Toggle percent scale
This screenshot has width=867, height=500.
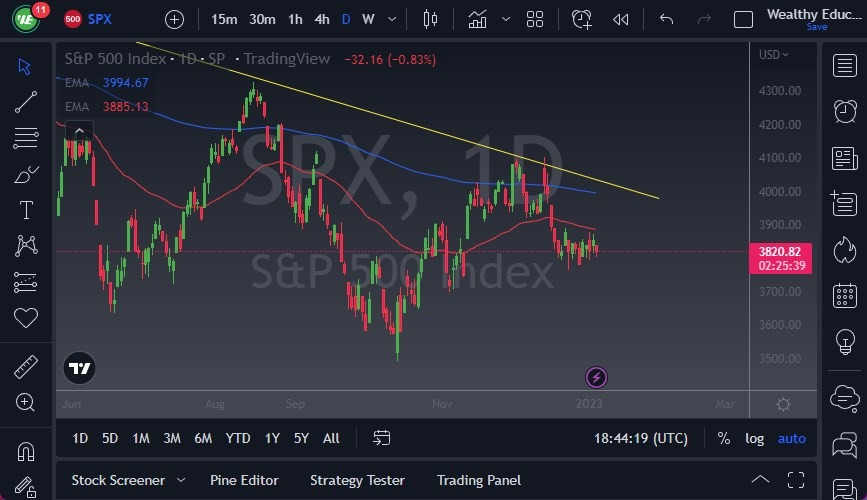point(723,438)
